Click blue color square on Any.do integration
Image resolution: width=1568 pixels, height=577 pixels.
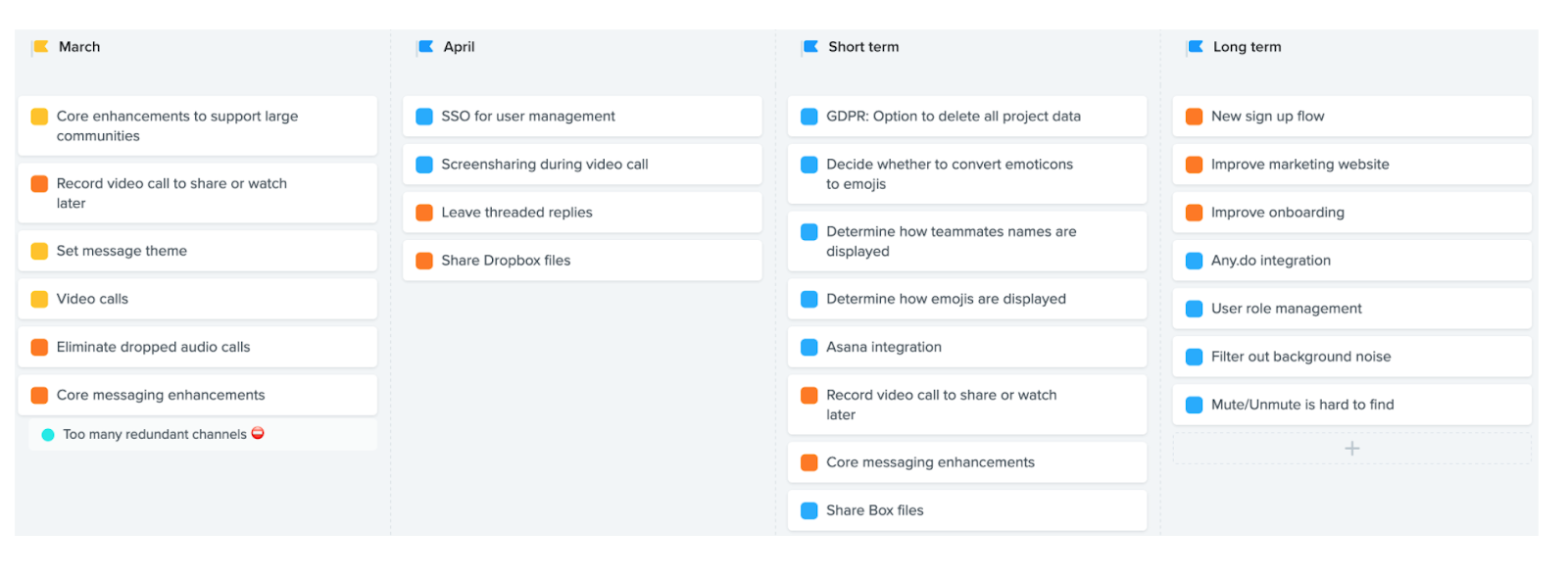click(x=1194, y=261)
